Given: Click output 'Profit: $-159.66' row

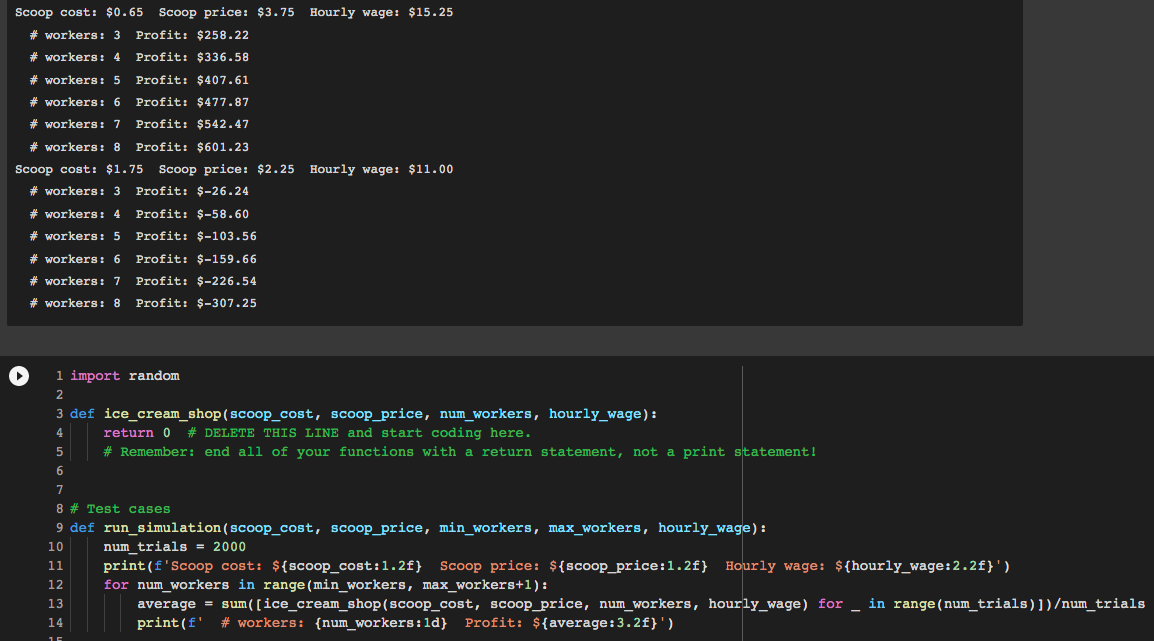Looking at the screenshot, I should click(144, 259).
